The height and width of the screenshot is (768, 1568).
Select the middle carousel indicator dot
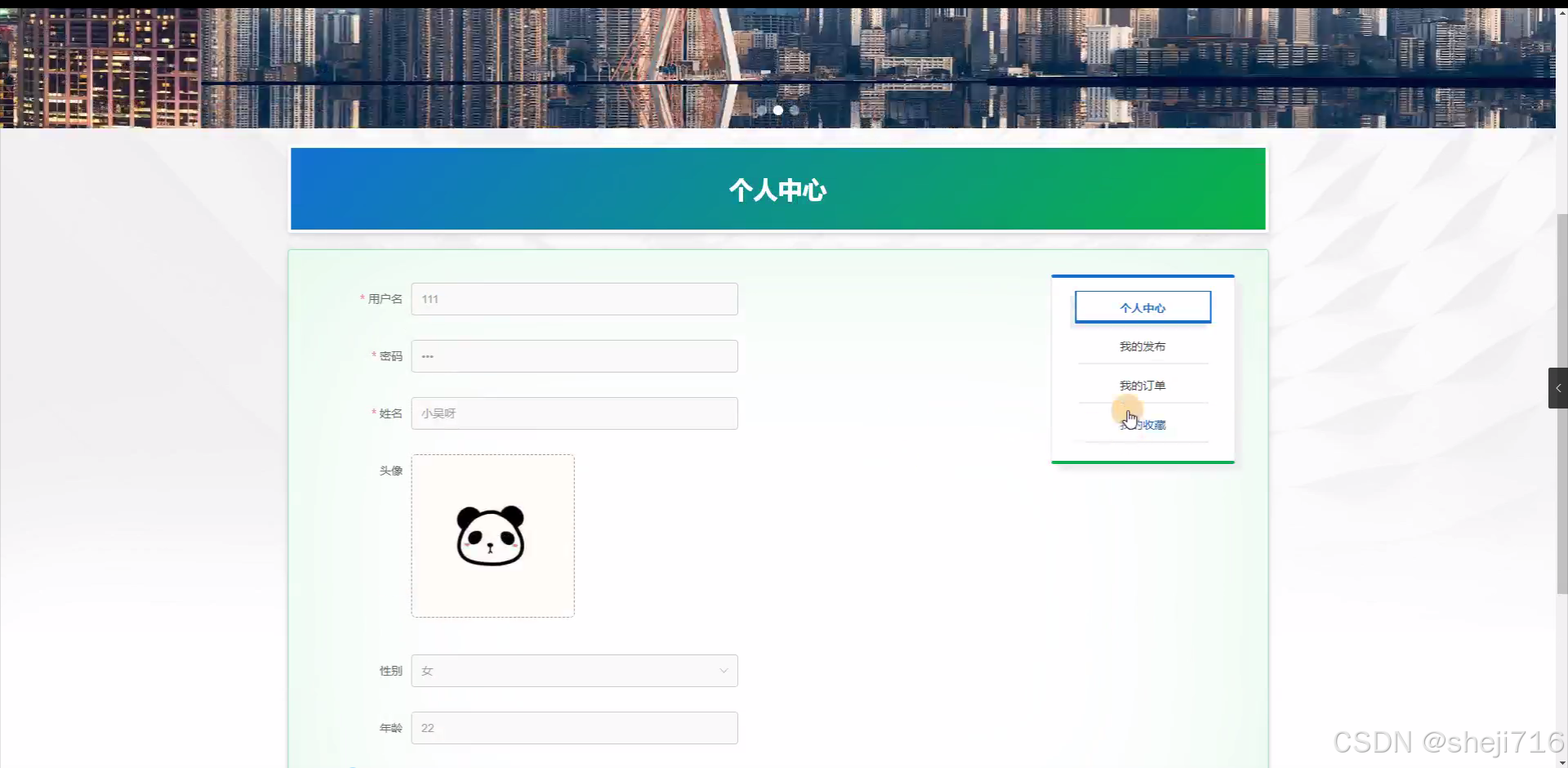[777, 110]
